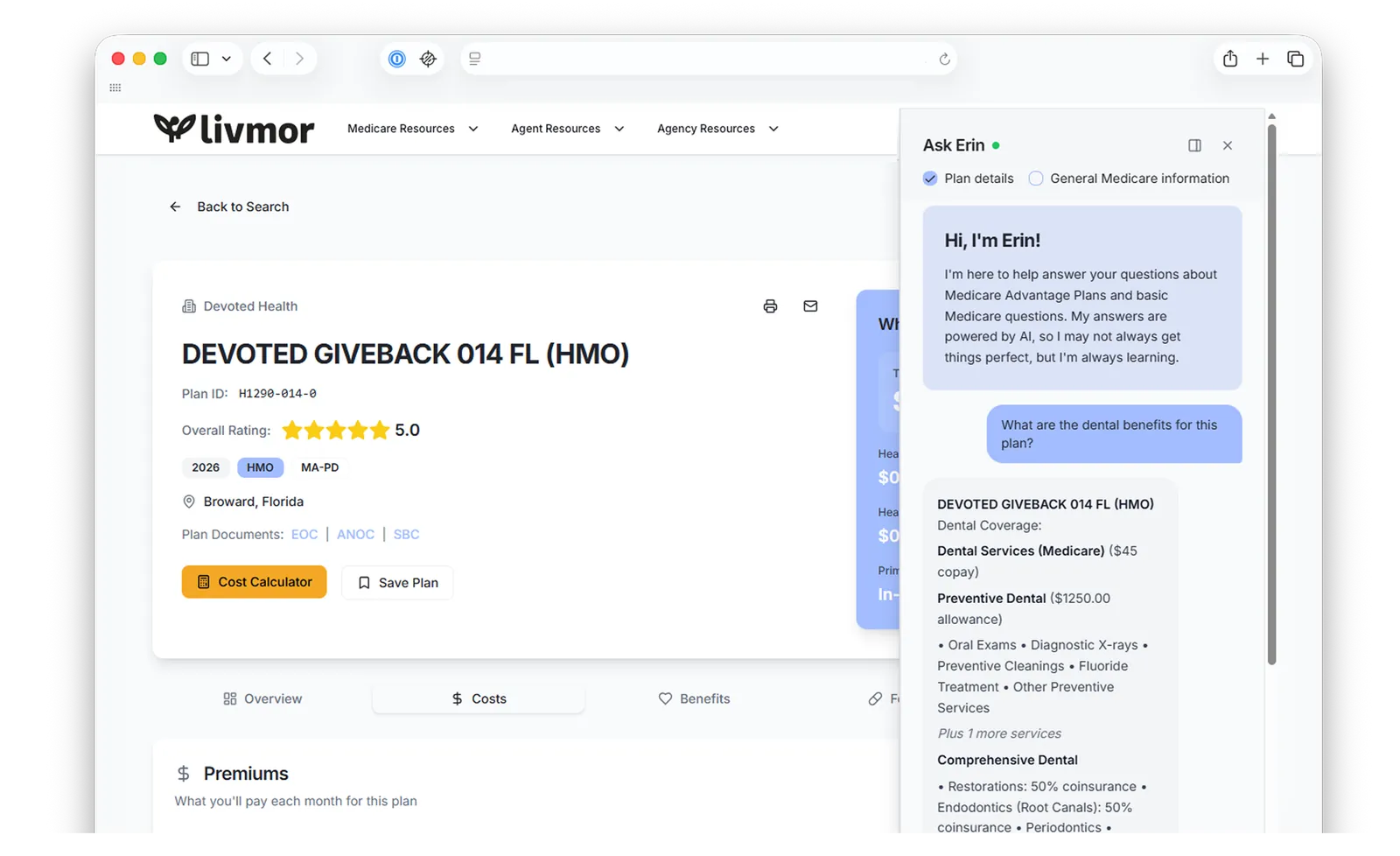This screenshot has width=1400, height=856.
Task: Open the ANOC plan document
Action: 355,534
